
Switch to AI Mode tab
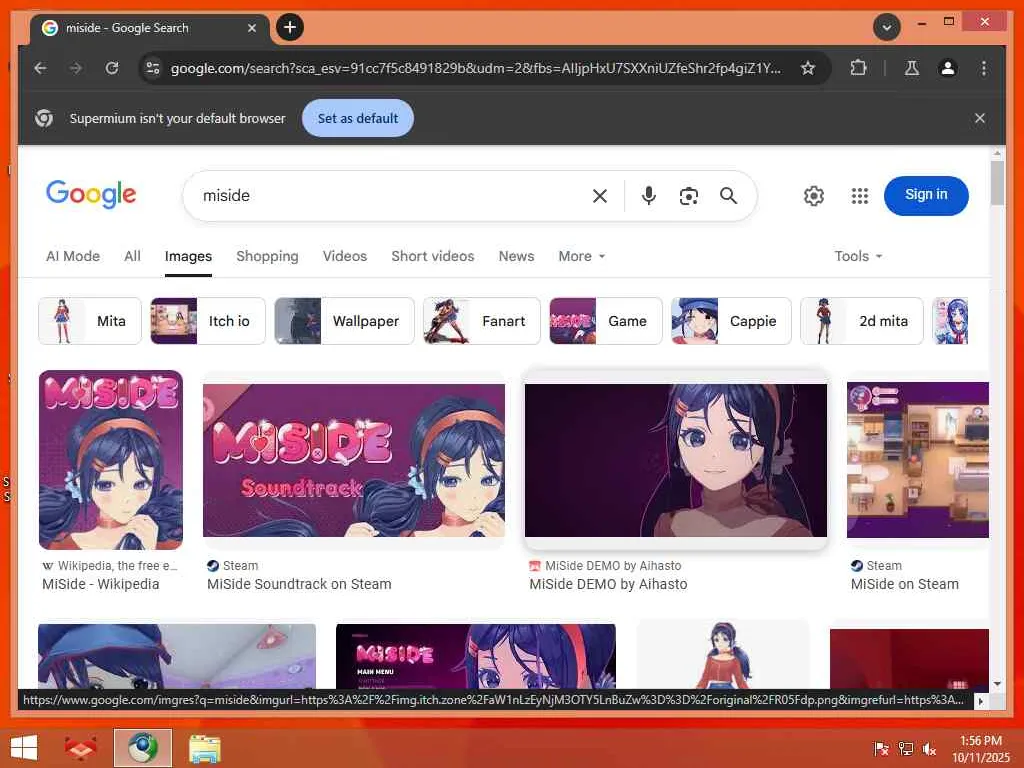click(73, 256)
